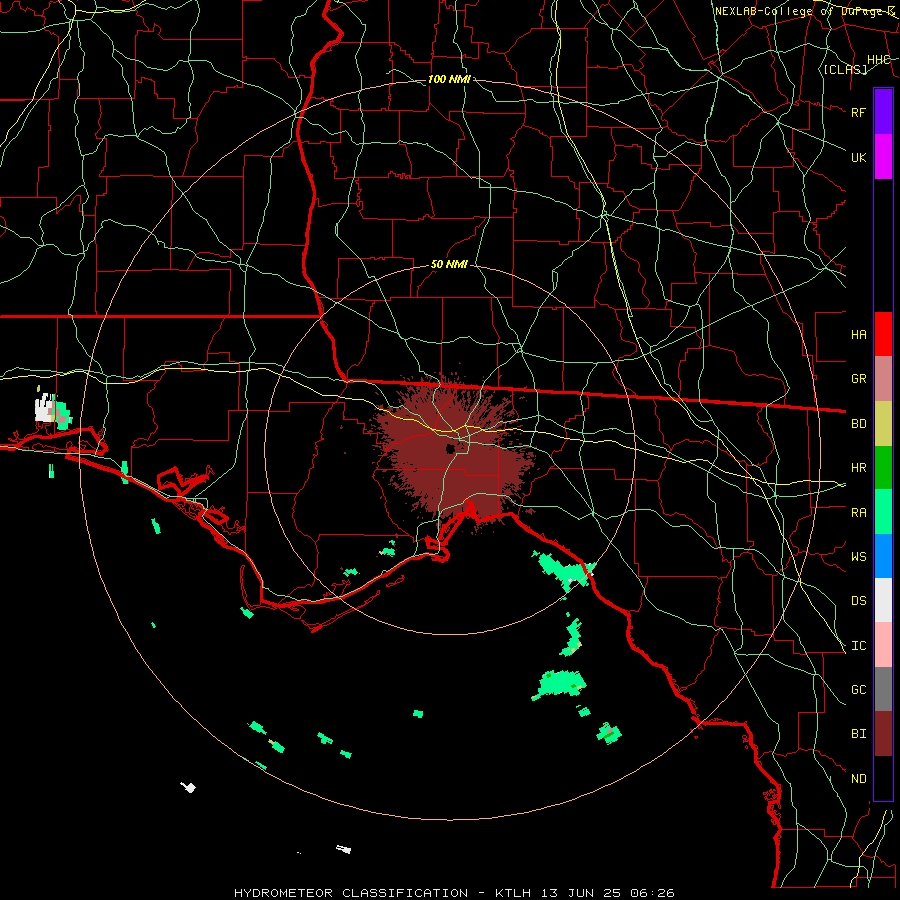Click the "WS" legend label
900x900 pixels.
(x=858, y=557)
